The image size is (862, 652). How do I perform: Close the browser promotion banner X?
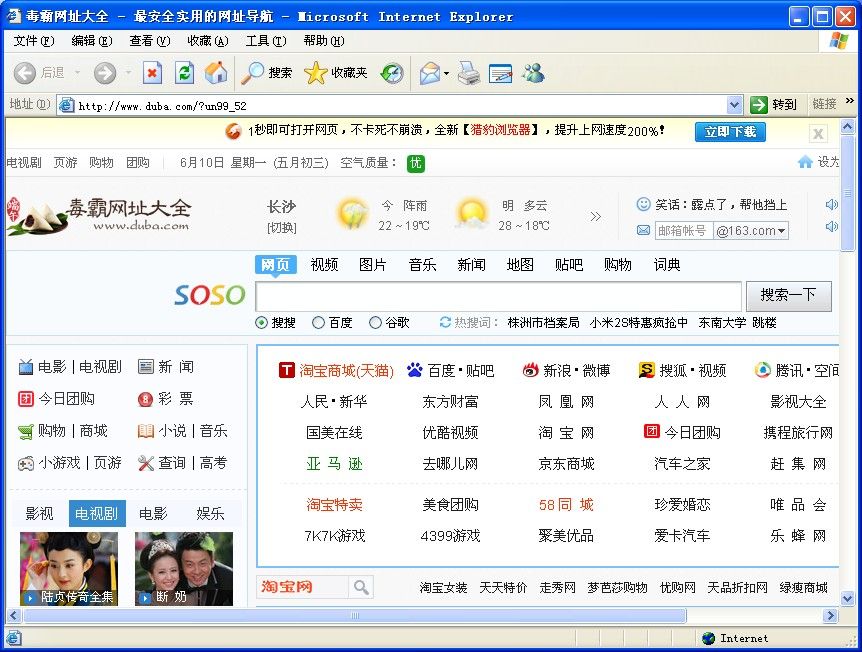pyautogui.click(x=818, y=133)
